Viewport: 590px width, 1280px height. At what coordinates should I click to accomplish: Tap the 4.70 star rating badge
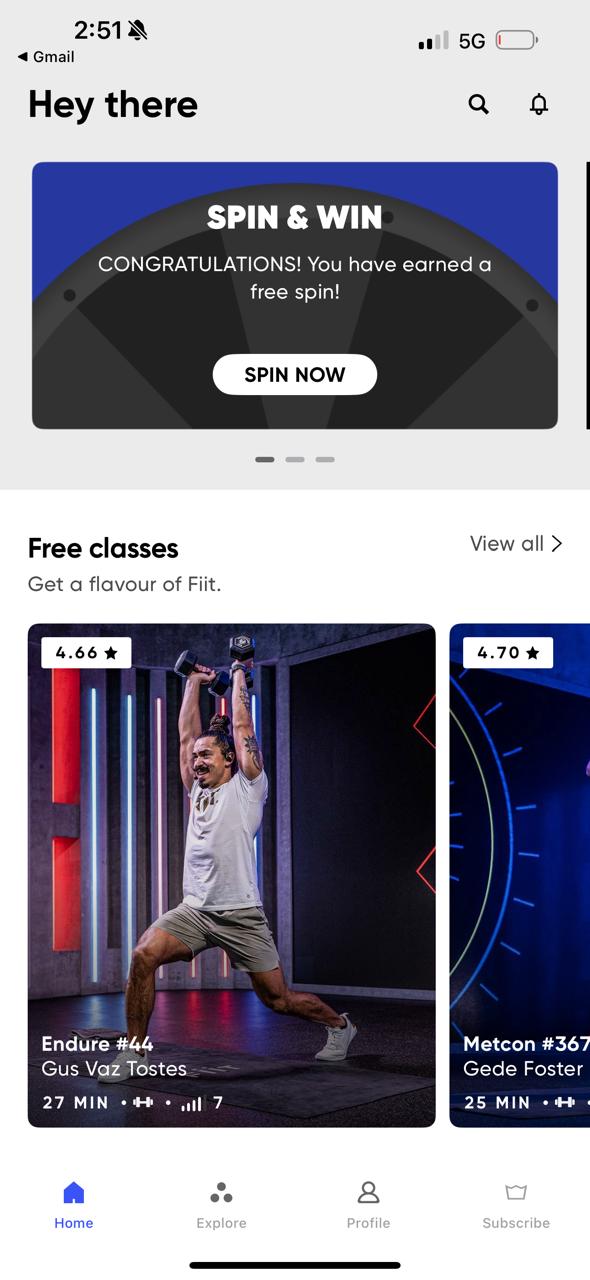[508, 653]
